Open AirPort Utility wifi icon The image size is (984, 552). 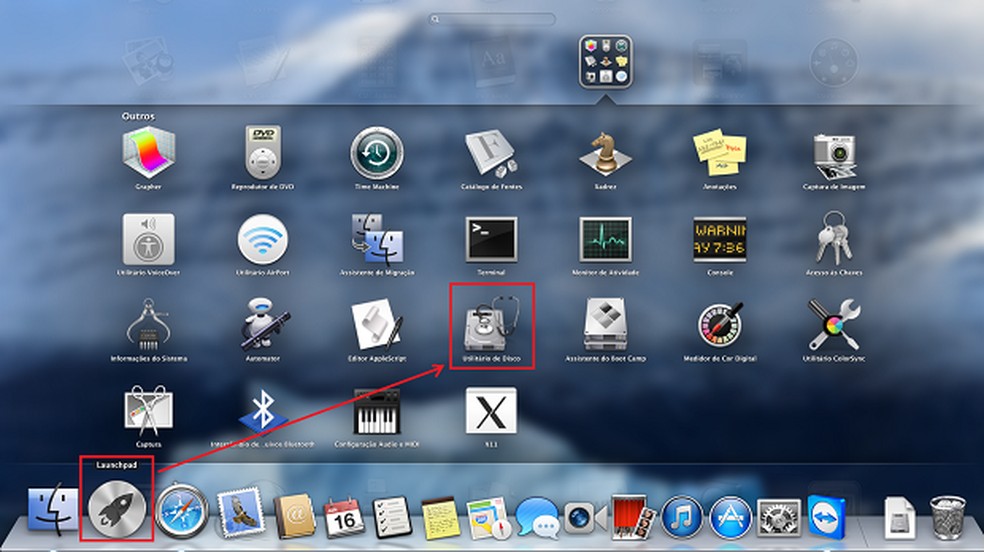263,240
